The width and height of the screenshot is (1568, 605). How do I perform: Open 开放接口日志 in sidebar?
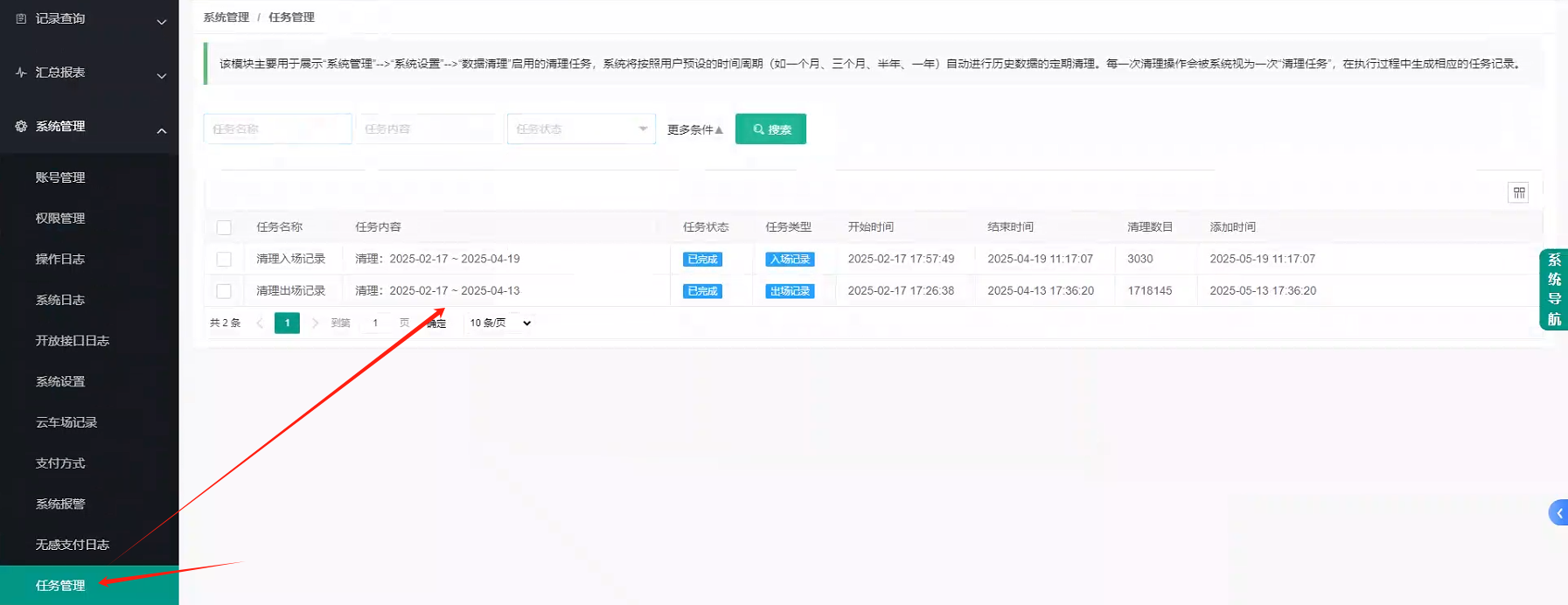pyautogui.click(x=73, y=341)
